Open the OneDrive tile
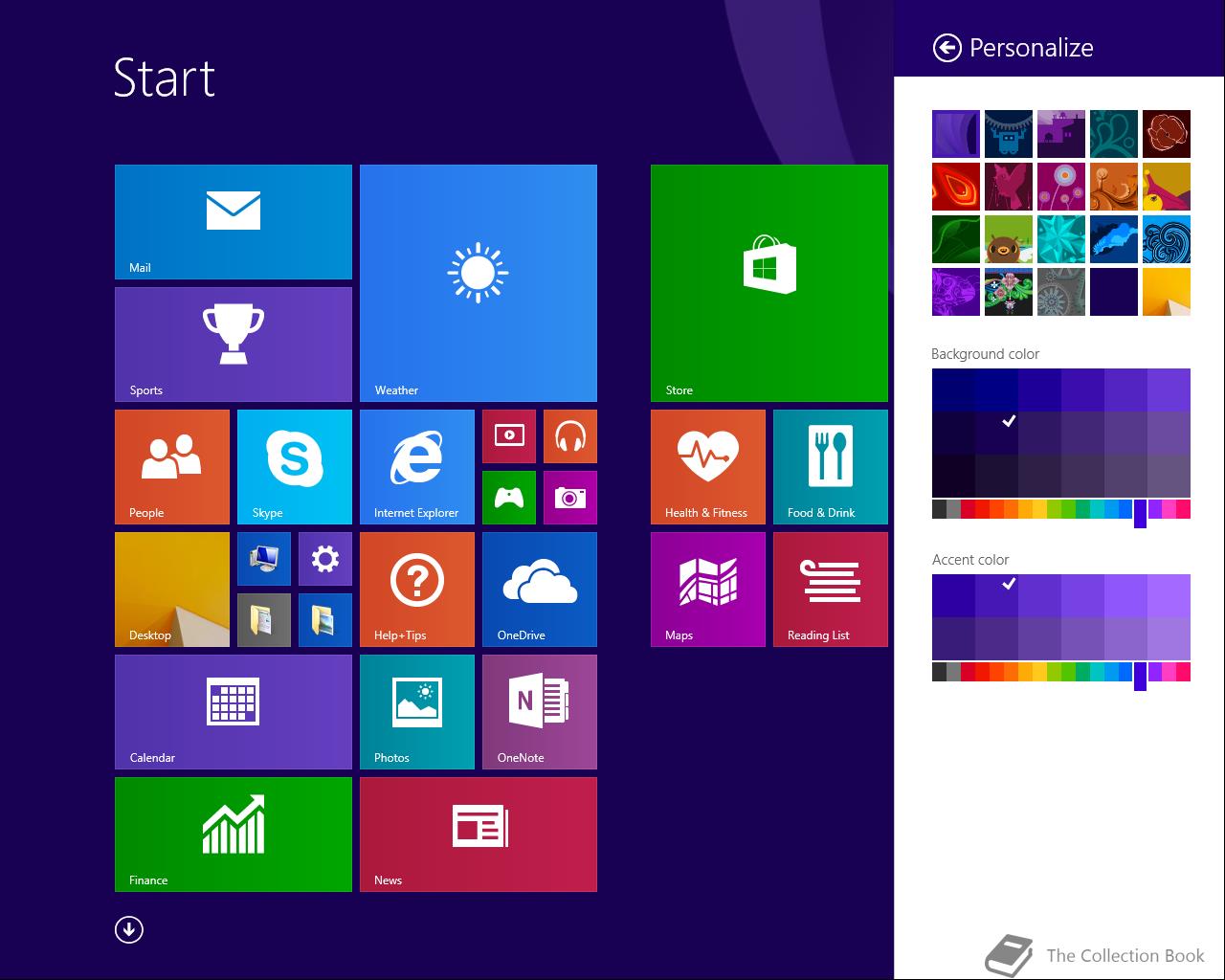The image size is (1225, 980). (x=540, y=590)
